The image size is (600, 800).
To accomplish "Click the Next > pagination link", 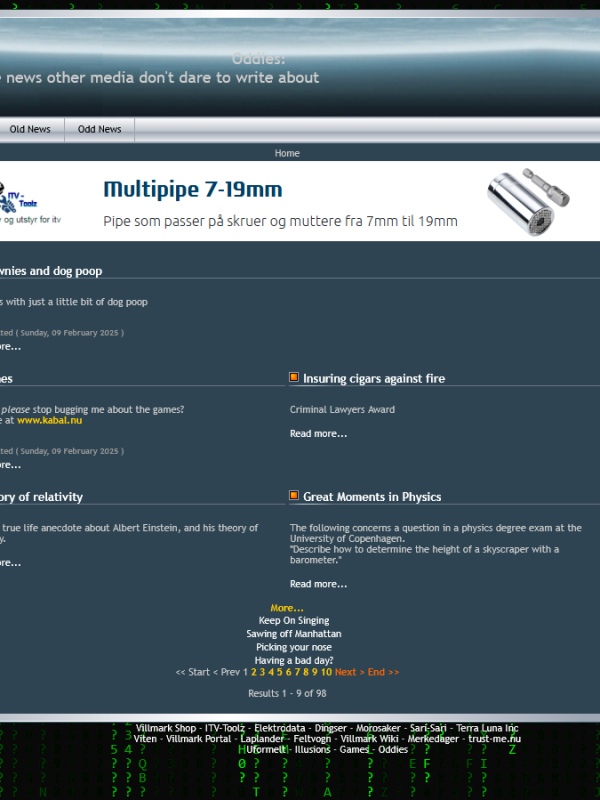I will 349,672.
